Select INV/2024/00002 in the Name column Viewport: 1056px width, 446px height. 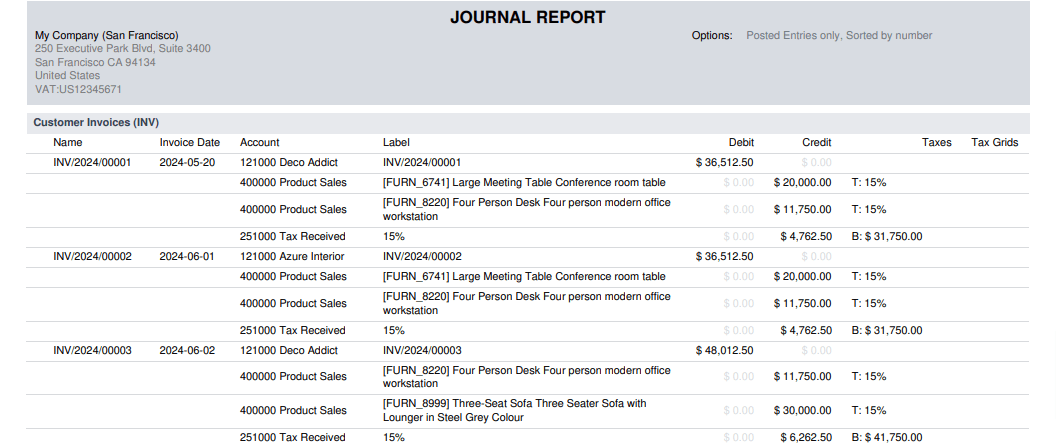(x=92, y=256)
